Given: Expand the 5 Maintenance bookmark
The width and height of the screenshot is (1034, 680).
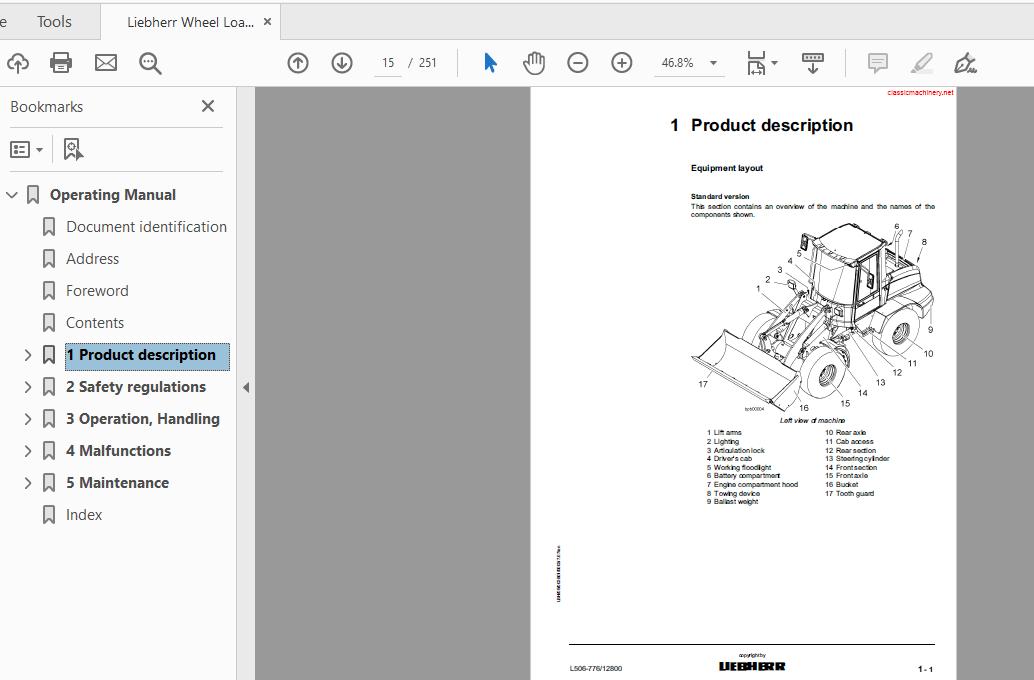Looking at the screenshot, I should pyautogui.click(x=28, y=482).
